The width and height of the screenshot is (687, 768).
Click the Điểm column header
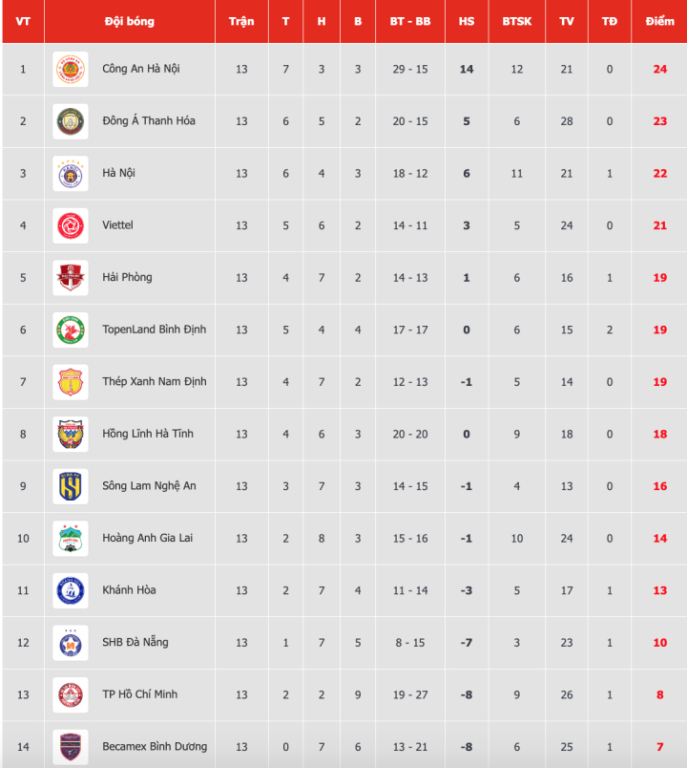tap(660, 21)
